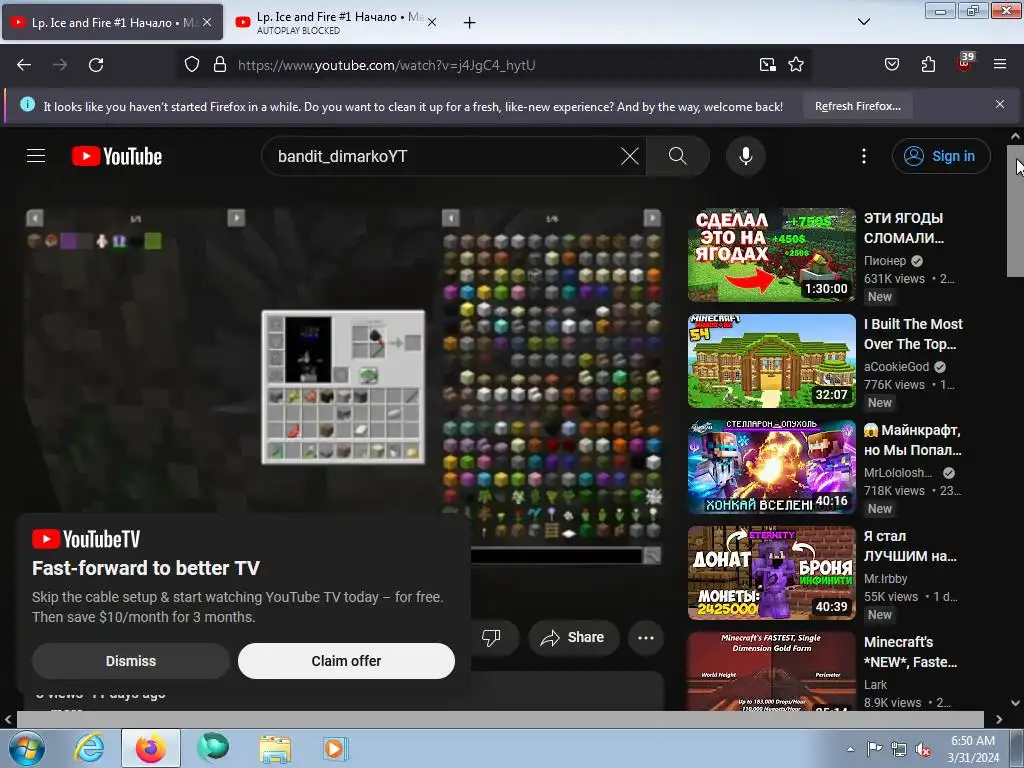Open the Fastest Gold Farm thumbnail
Screen dimensions: 1024x768
click(771, 671)
